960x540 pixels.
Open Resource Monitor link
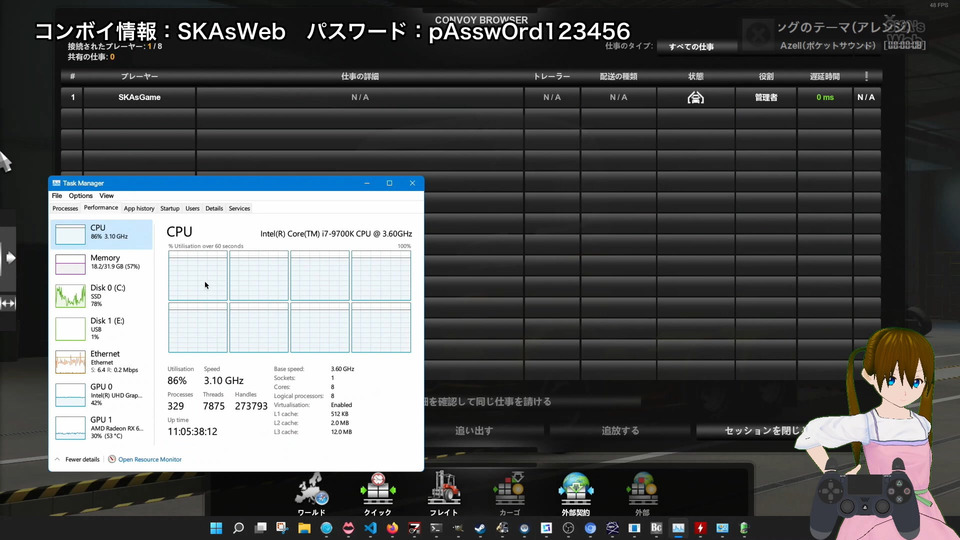150,459
